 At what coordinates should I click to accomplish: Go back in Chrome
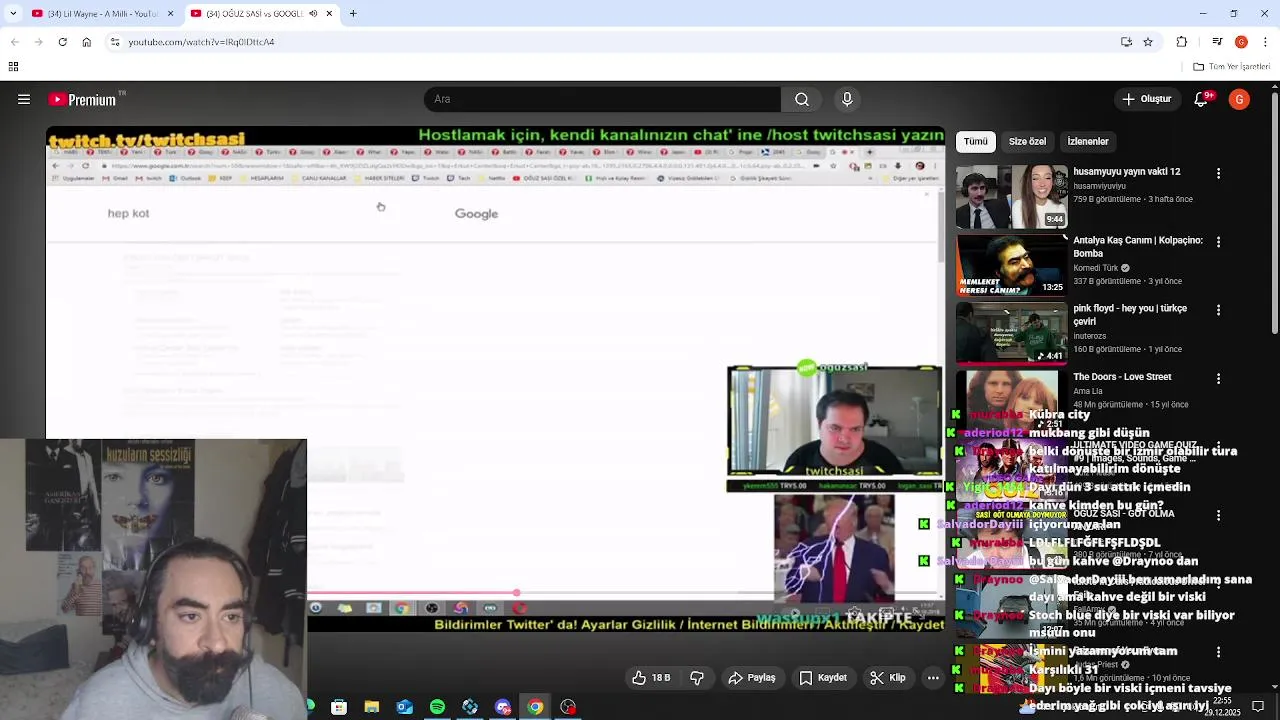(15, 42)
